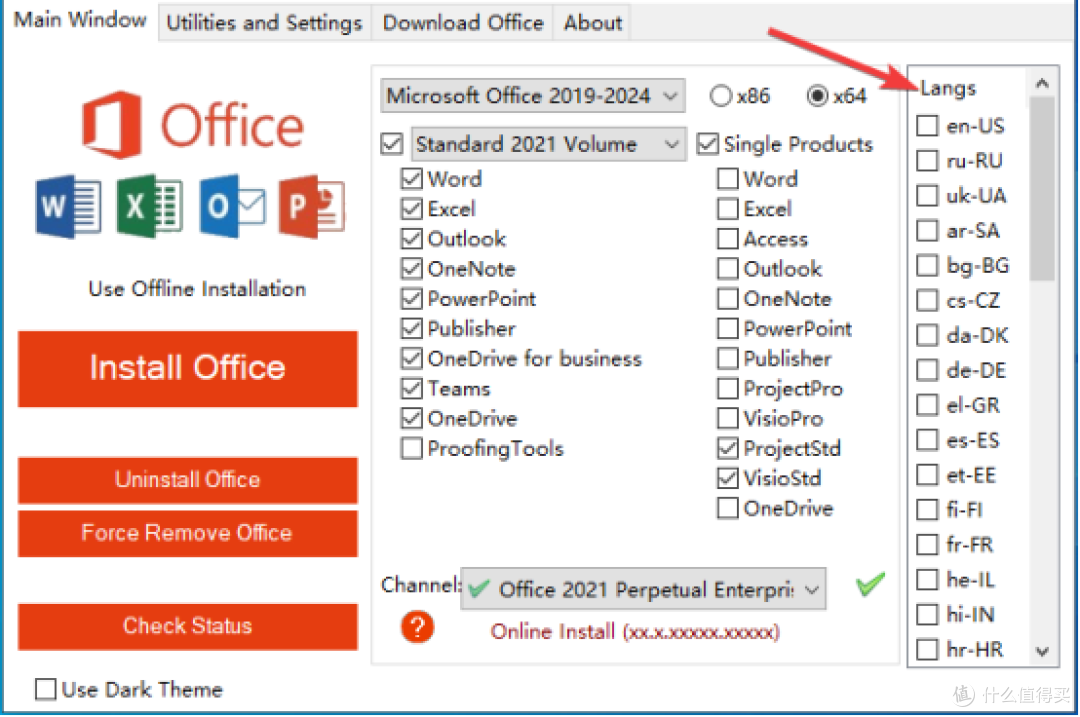Enable the ProofingTools checkbox
The height and width of the screenshot is (717, 1080).
click(x=412, y=448)
